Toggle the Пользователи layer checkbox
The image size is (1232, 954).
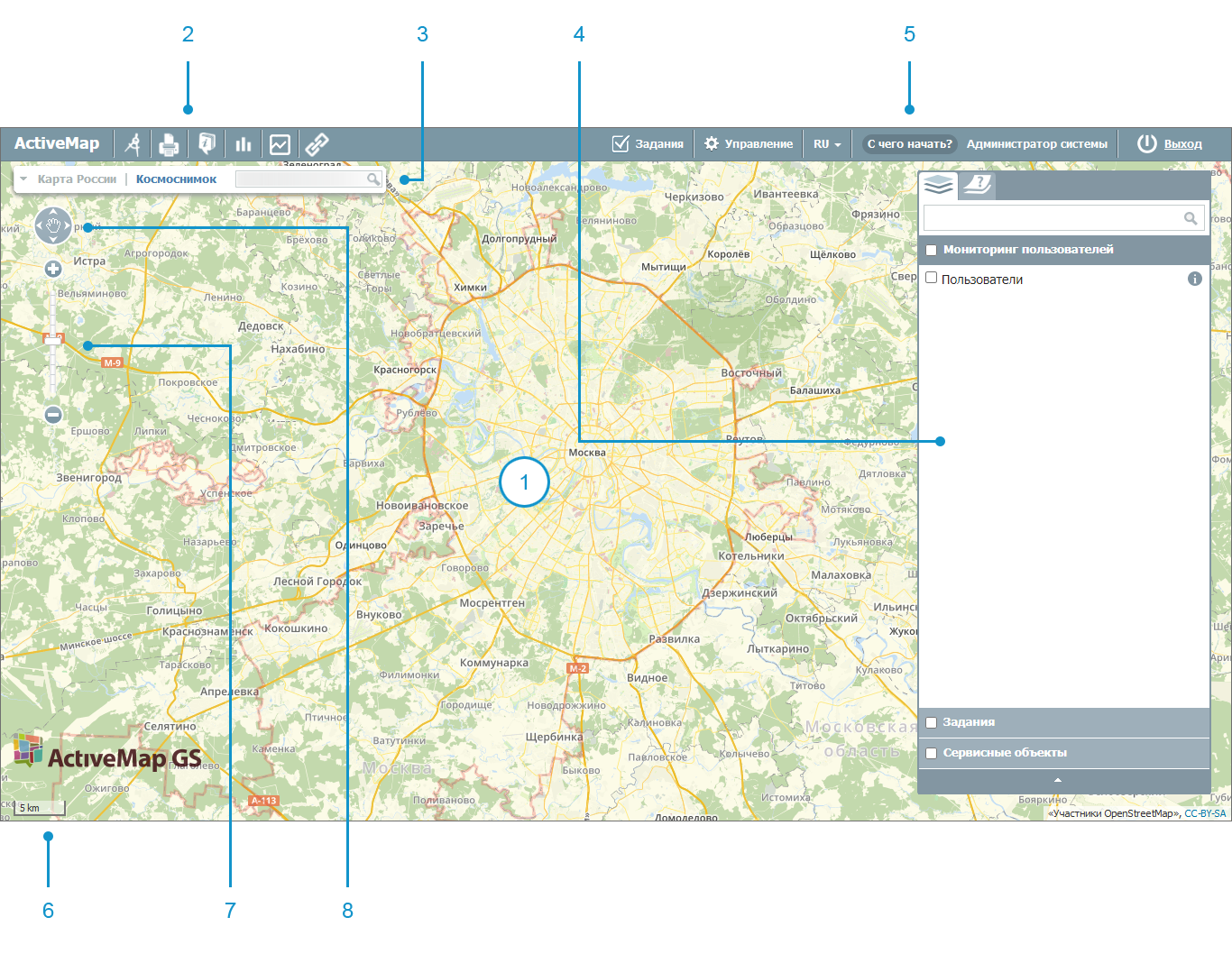click(x=932, y=278)
